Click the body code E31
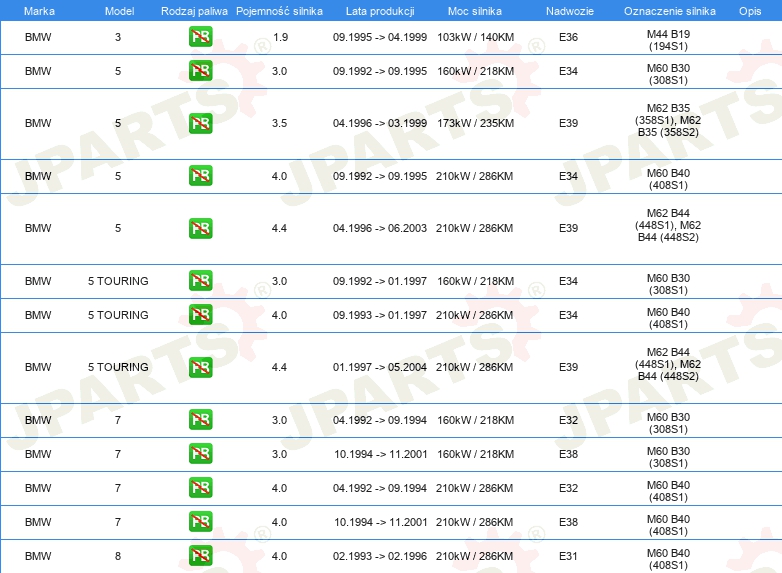782x573 pixels. [x=568, y=556]
